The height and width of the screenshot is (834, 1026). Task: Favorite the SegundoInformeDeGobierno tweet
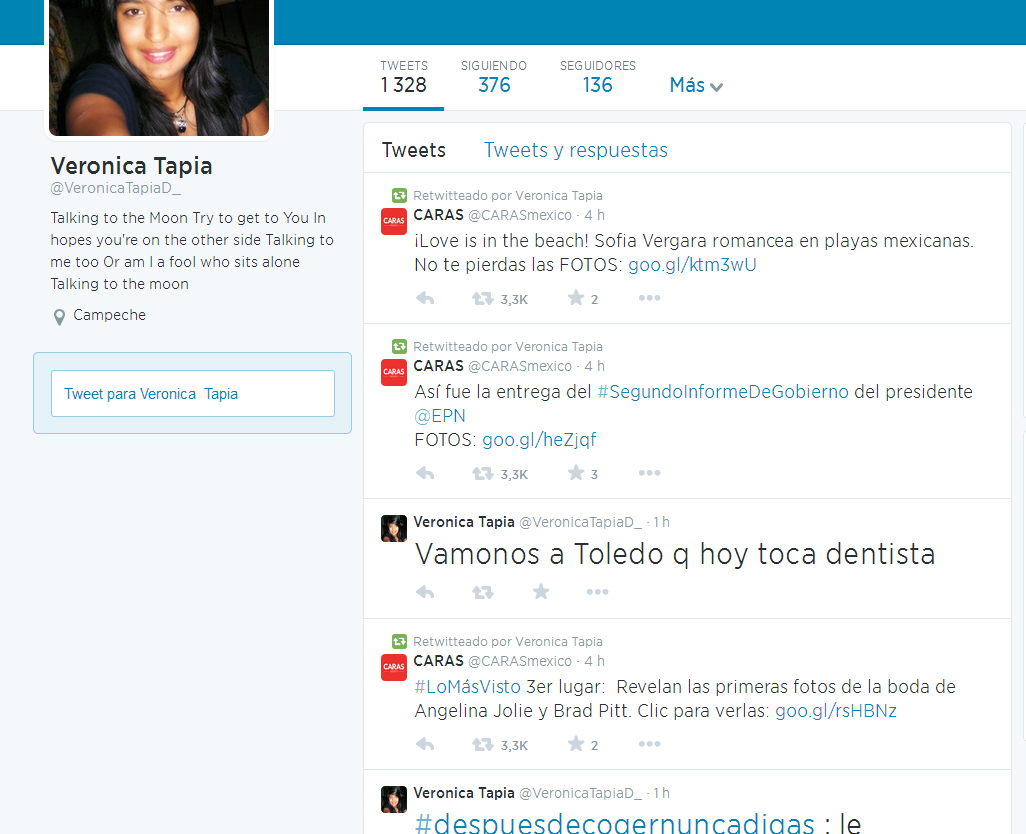[x=576, y=473]
